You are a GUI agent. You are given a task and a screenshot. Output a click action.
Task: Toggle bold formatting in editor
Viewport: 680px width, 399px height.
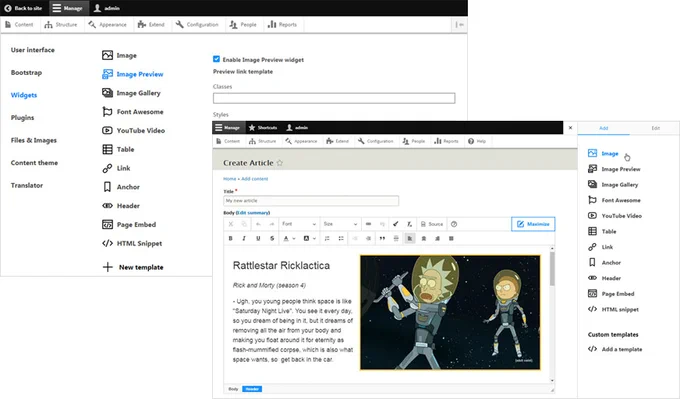(230, 239)
